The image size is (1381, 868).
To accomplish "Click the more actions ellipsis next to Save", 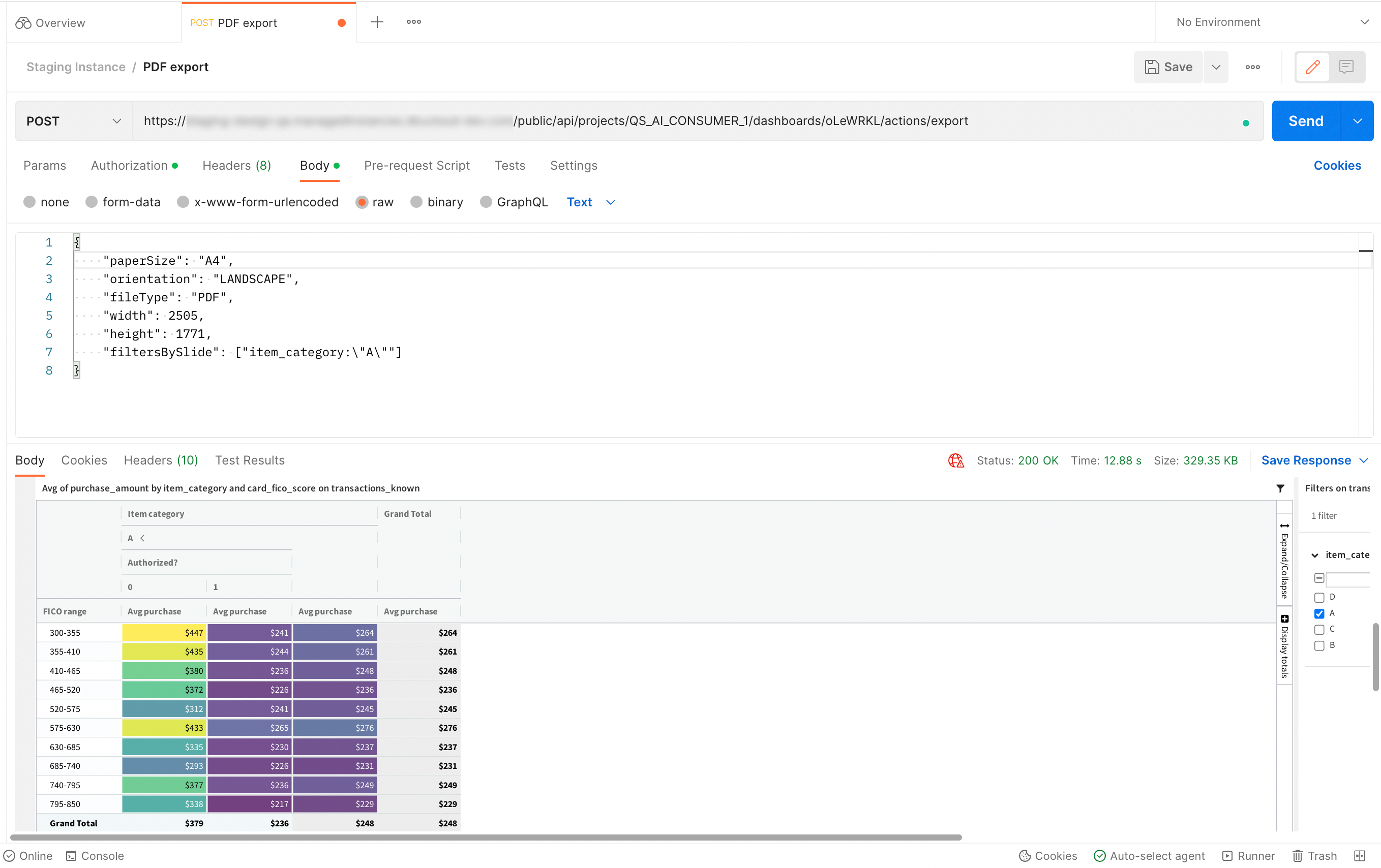I will pyautogui.click(x=1252, y=67).
